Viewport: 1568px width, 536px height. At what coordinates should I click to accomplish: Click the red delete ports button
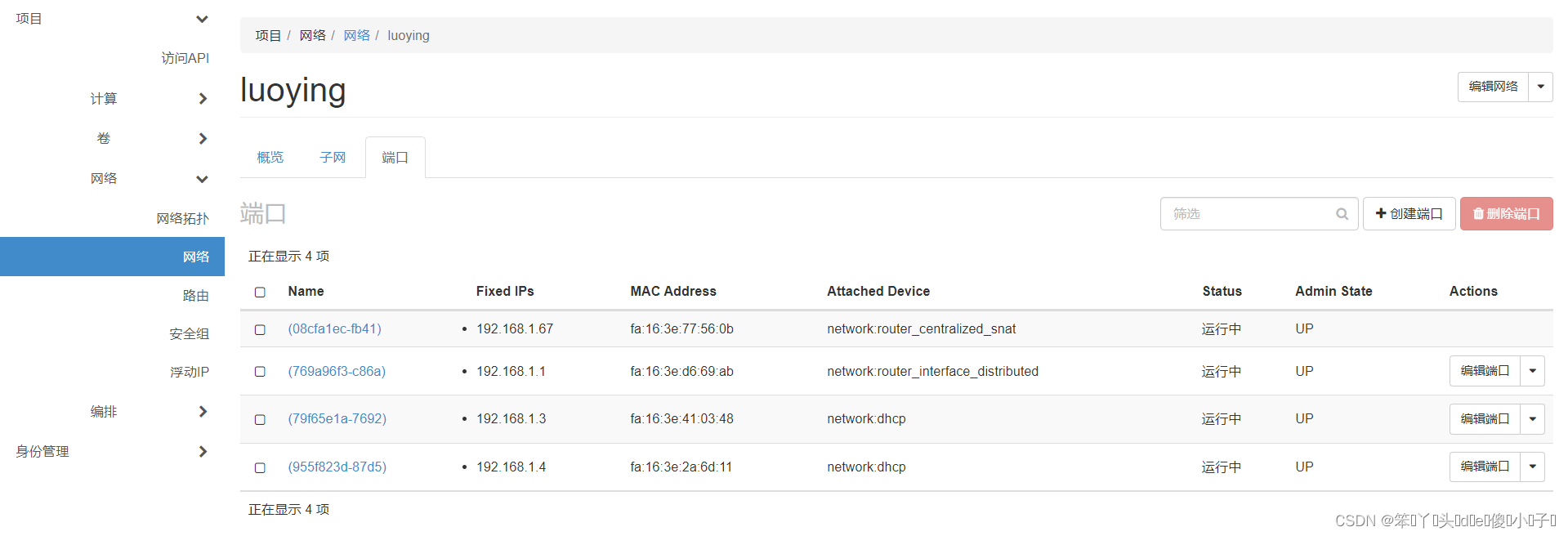pos(1506,214)
